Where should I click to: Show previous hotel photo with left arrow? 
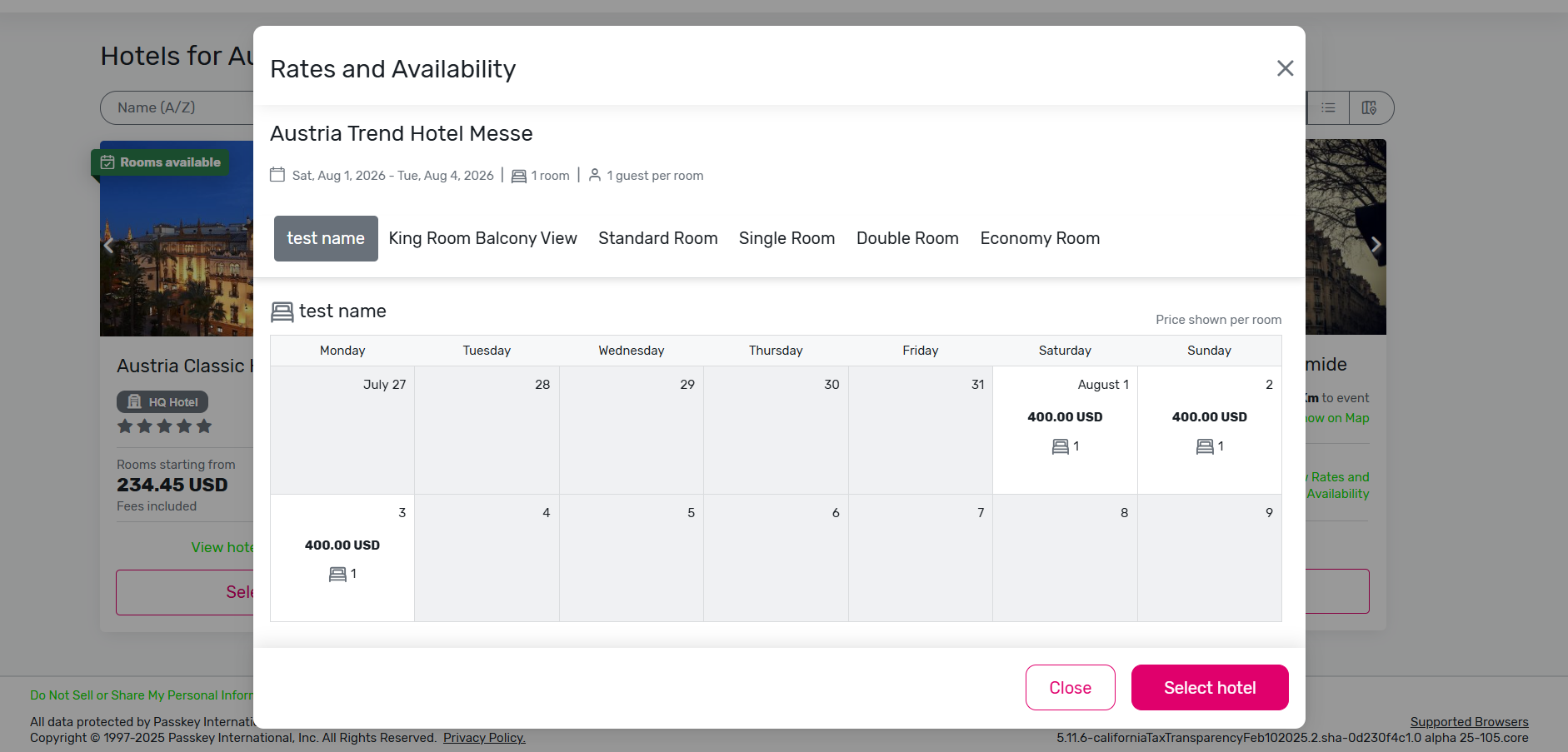click(108, 245)
